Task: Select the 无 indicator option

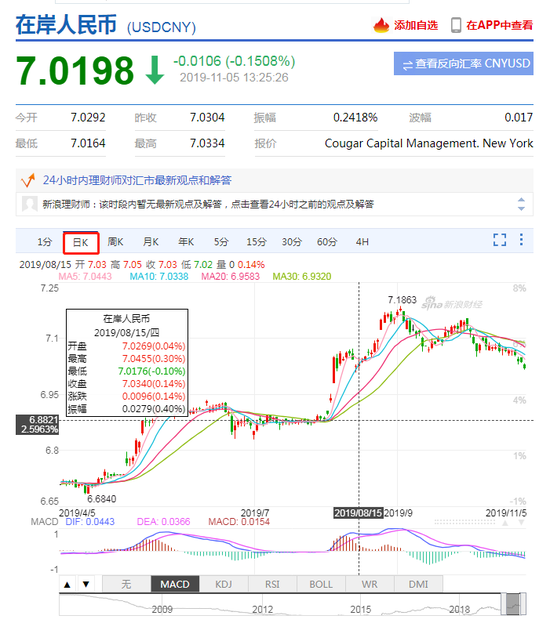Action: [126, 584]
